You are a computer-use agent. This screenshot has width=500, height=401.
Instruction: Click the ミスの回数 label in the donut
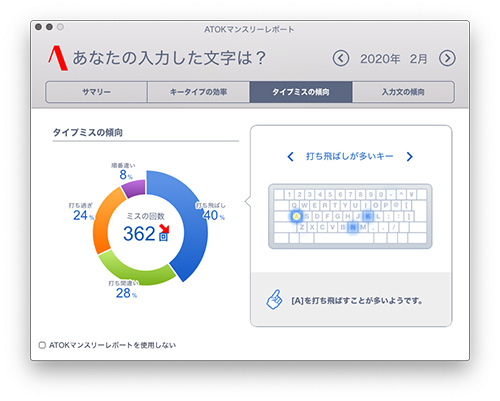(x=146, y=216)
